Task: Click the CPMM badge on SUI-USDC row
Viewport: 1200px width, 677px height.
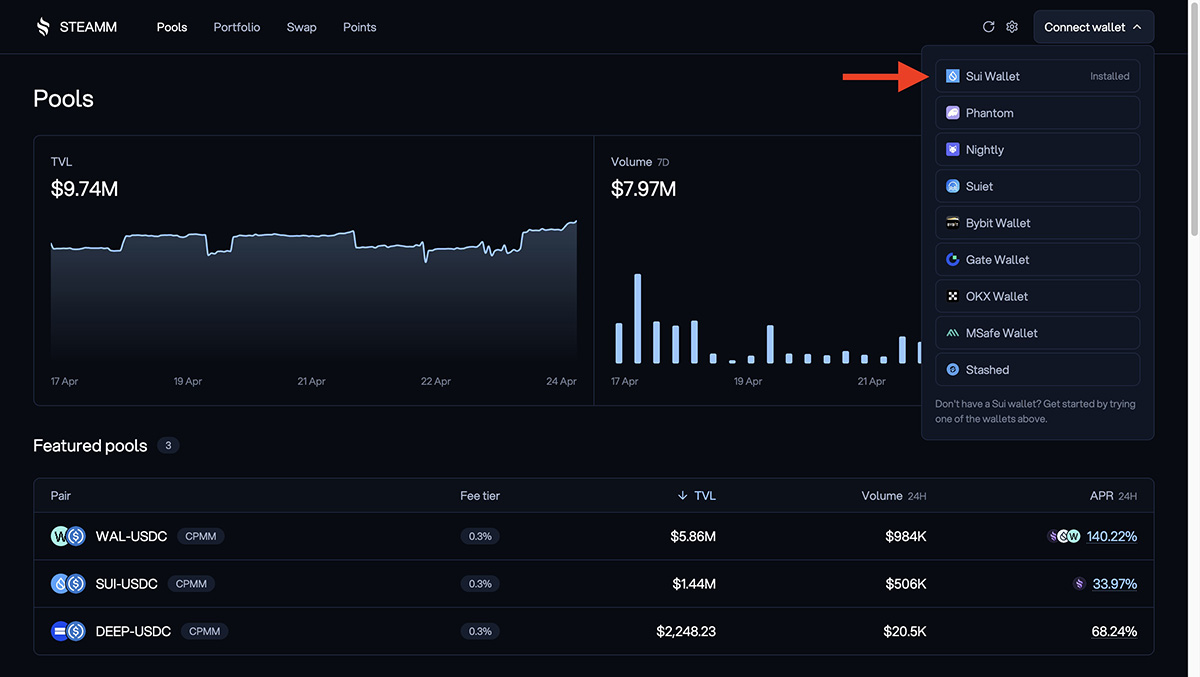Action: pyautogui.click(x=192, y=584)
